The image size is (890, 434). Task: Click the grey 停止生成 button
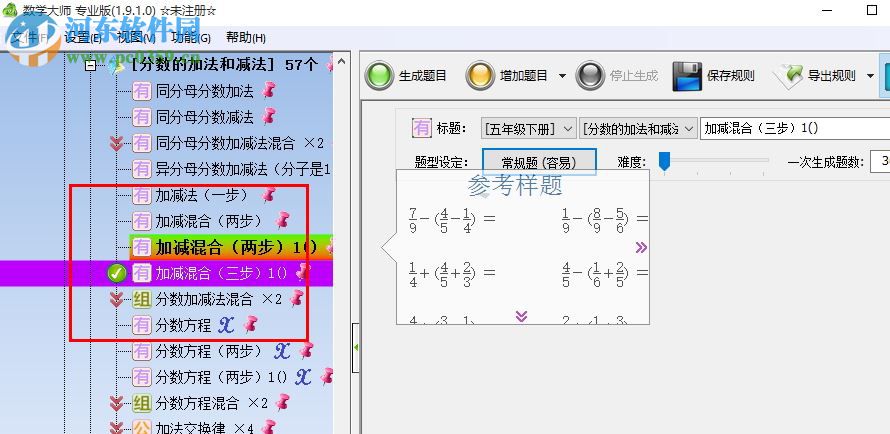tap(617, 75)
